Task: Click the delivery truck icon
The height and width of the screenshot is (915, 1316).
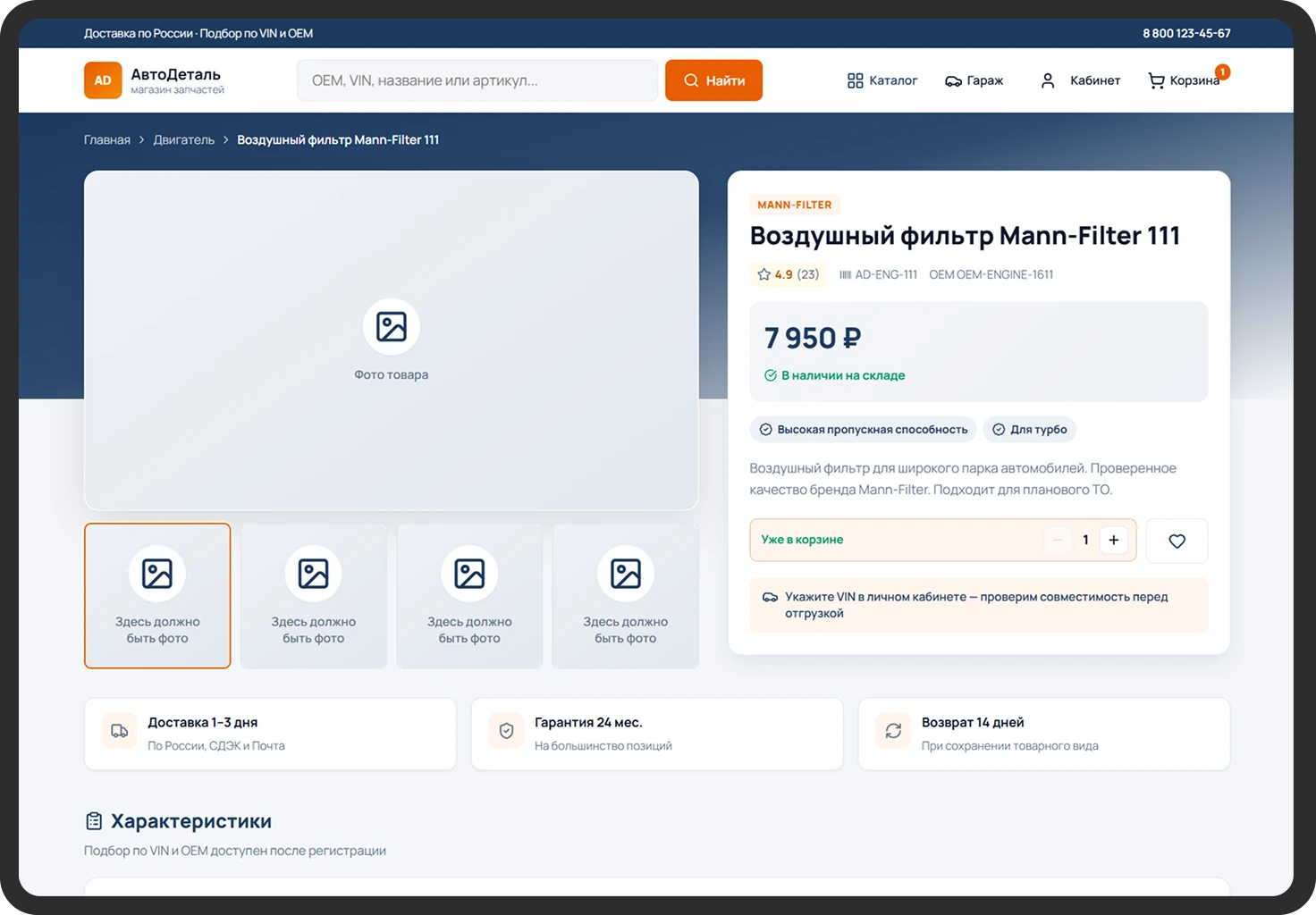Action: (119, 731)
